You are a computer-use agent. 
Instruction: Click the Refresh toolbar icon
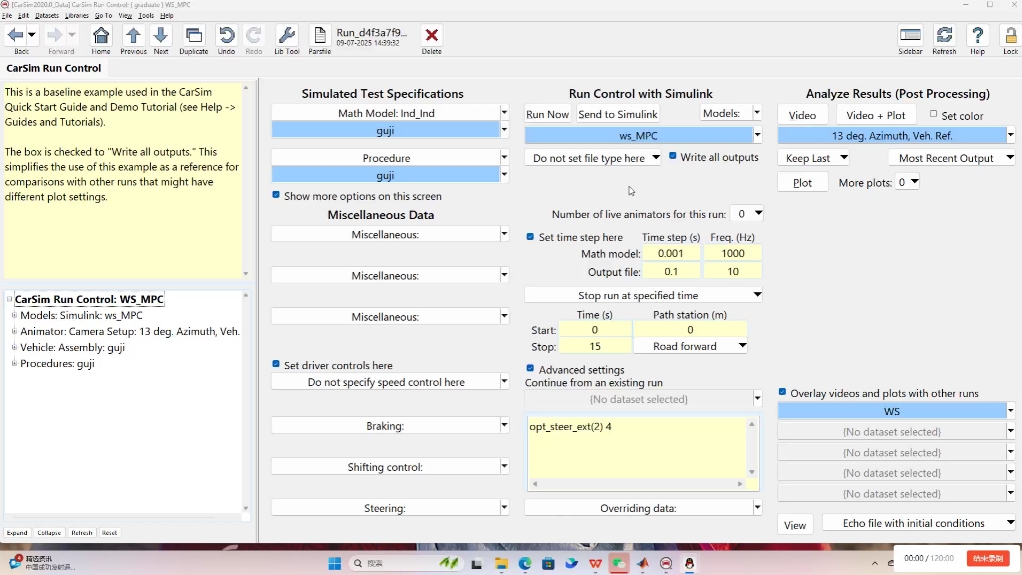944,35
